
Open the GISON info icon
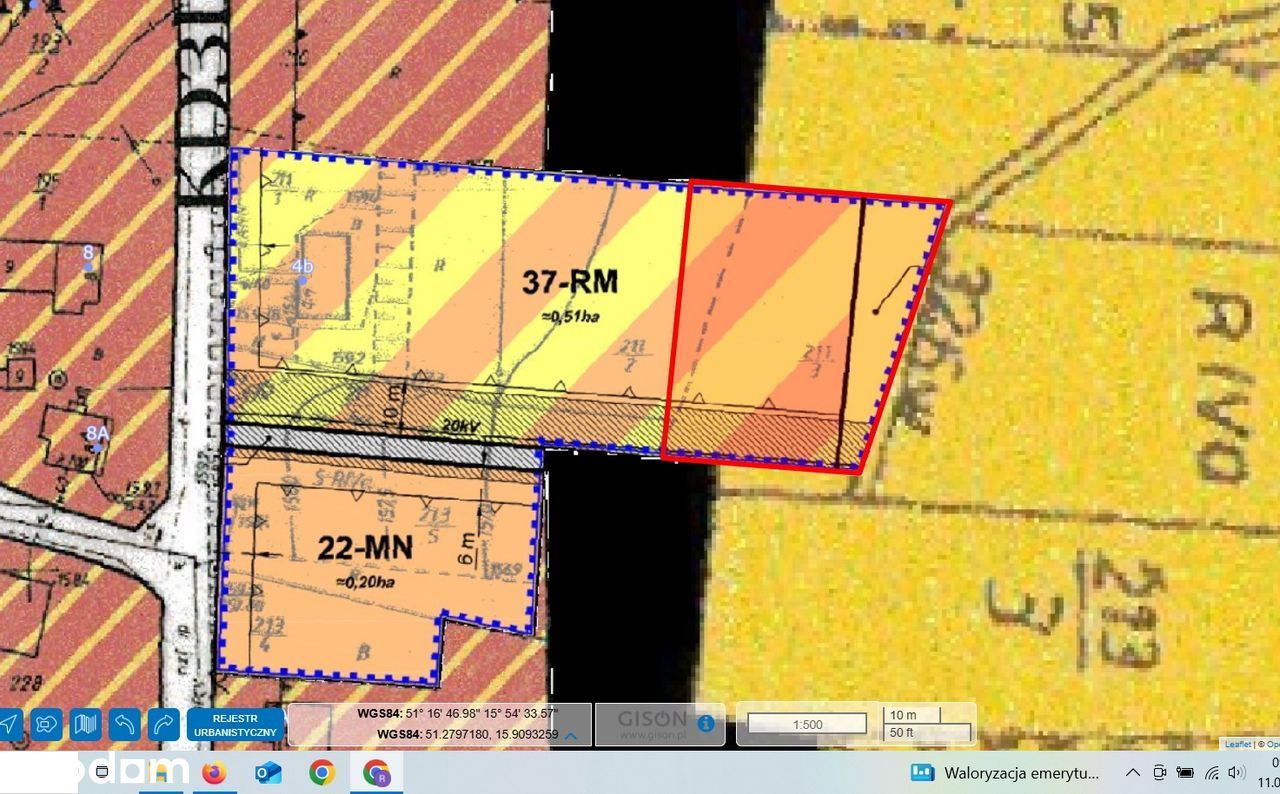tap(706, 723)
